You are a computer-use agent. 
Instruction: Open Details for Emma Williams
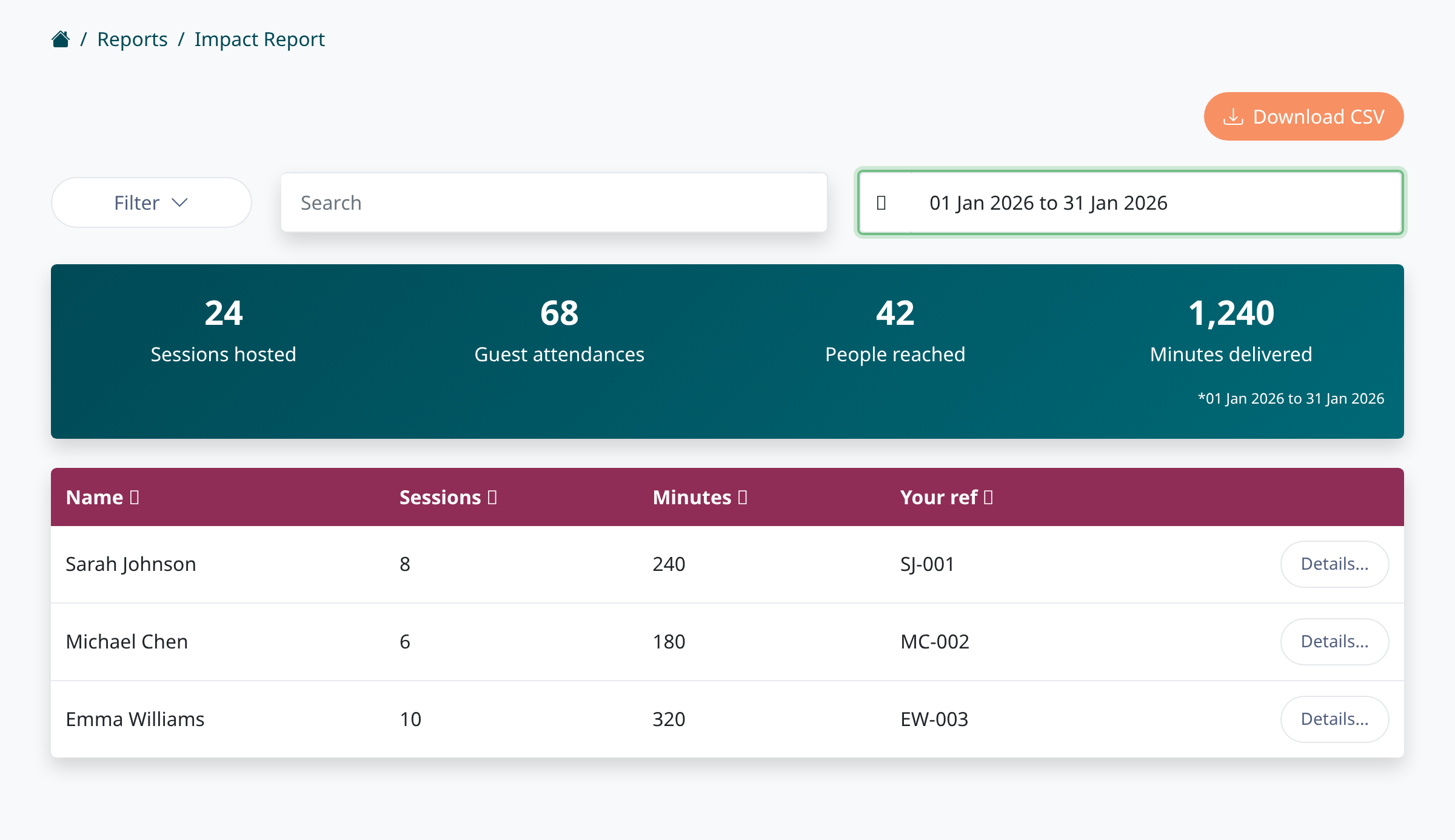pyautogui.click(x=1334, y=719)
